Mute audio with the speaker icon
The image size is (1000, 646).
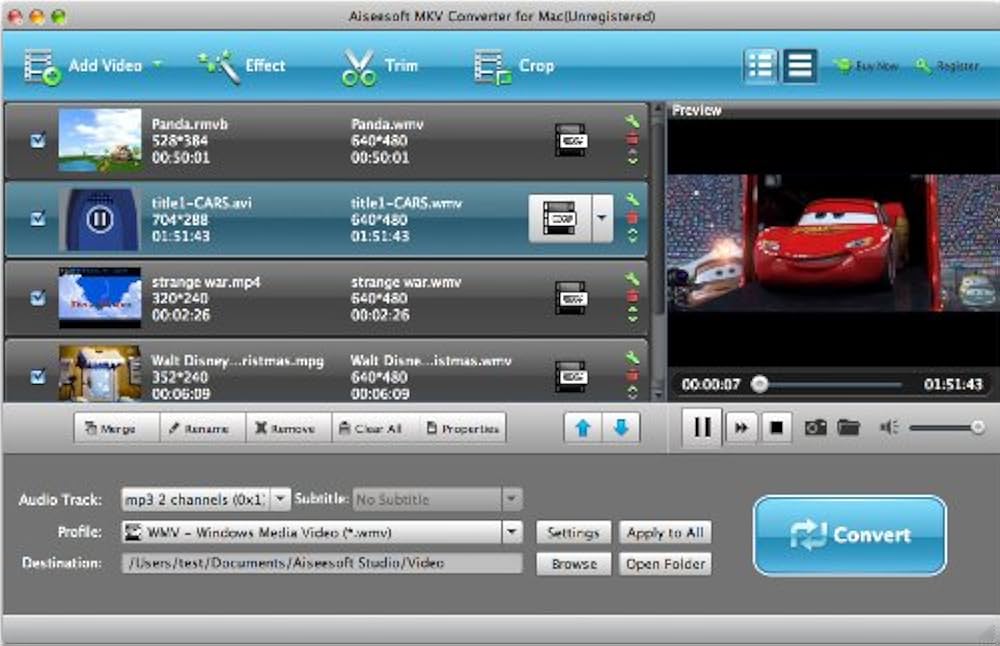[889, 427]
